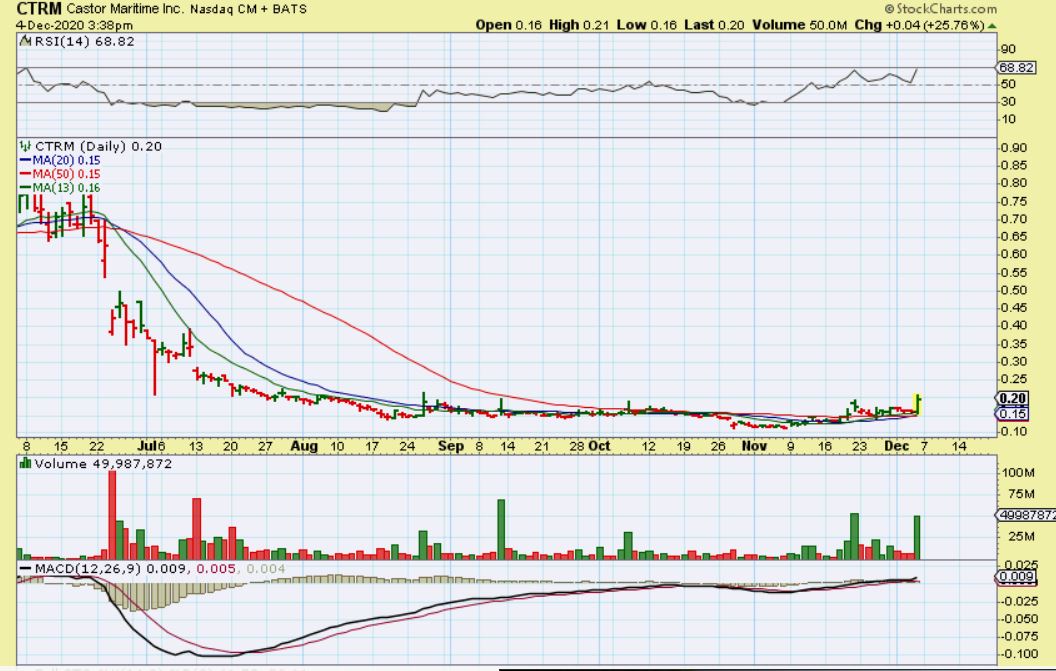Click the 49987872 volume value tag
Image resolution: width=1056 pixels, height=671 pixels.
[1024, 515]
